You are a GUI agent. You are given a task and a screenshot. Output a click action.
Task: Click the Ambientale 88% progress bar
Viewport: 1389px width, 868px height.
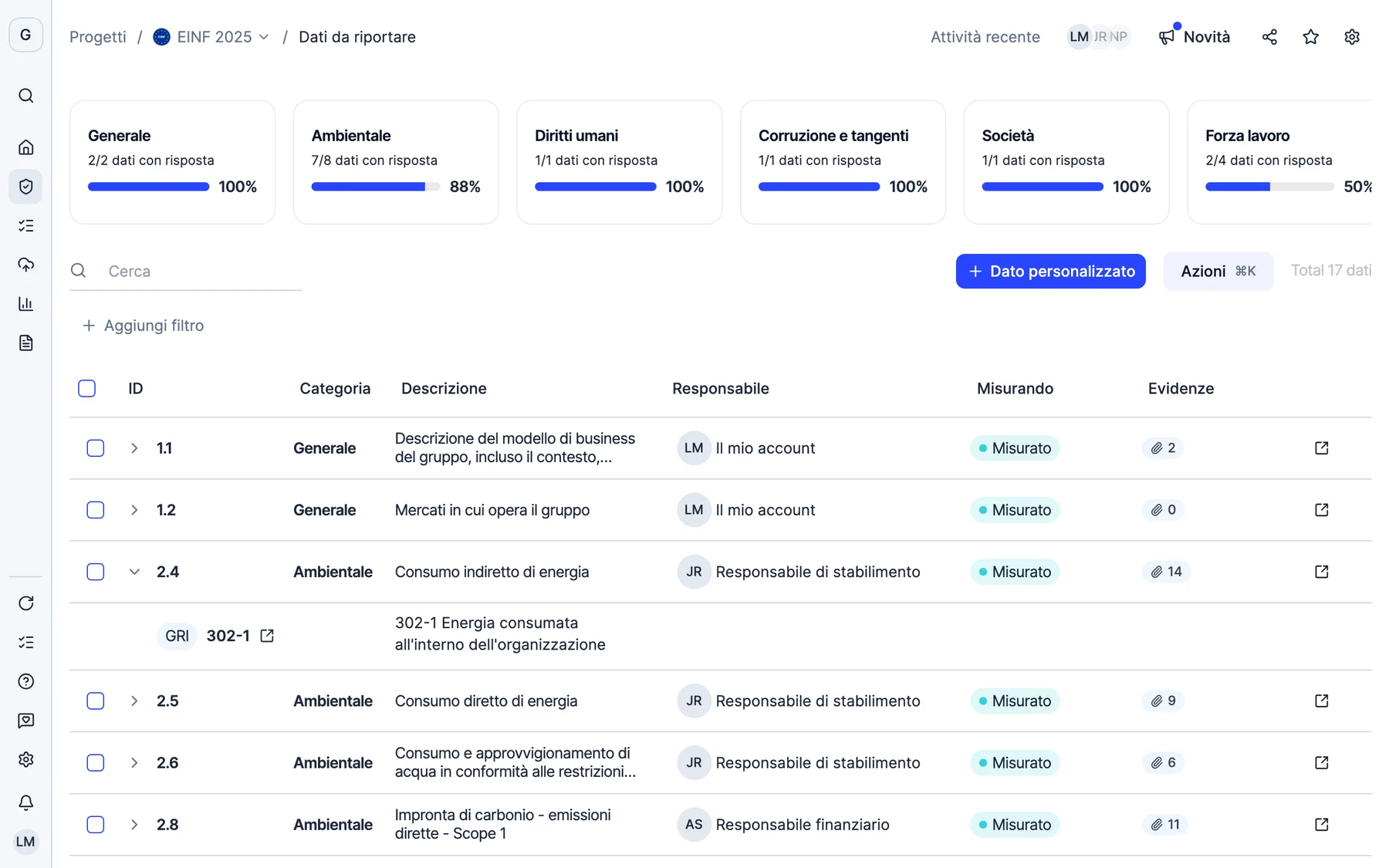[376, 187]
